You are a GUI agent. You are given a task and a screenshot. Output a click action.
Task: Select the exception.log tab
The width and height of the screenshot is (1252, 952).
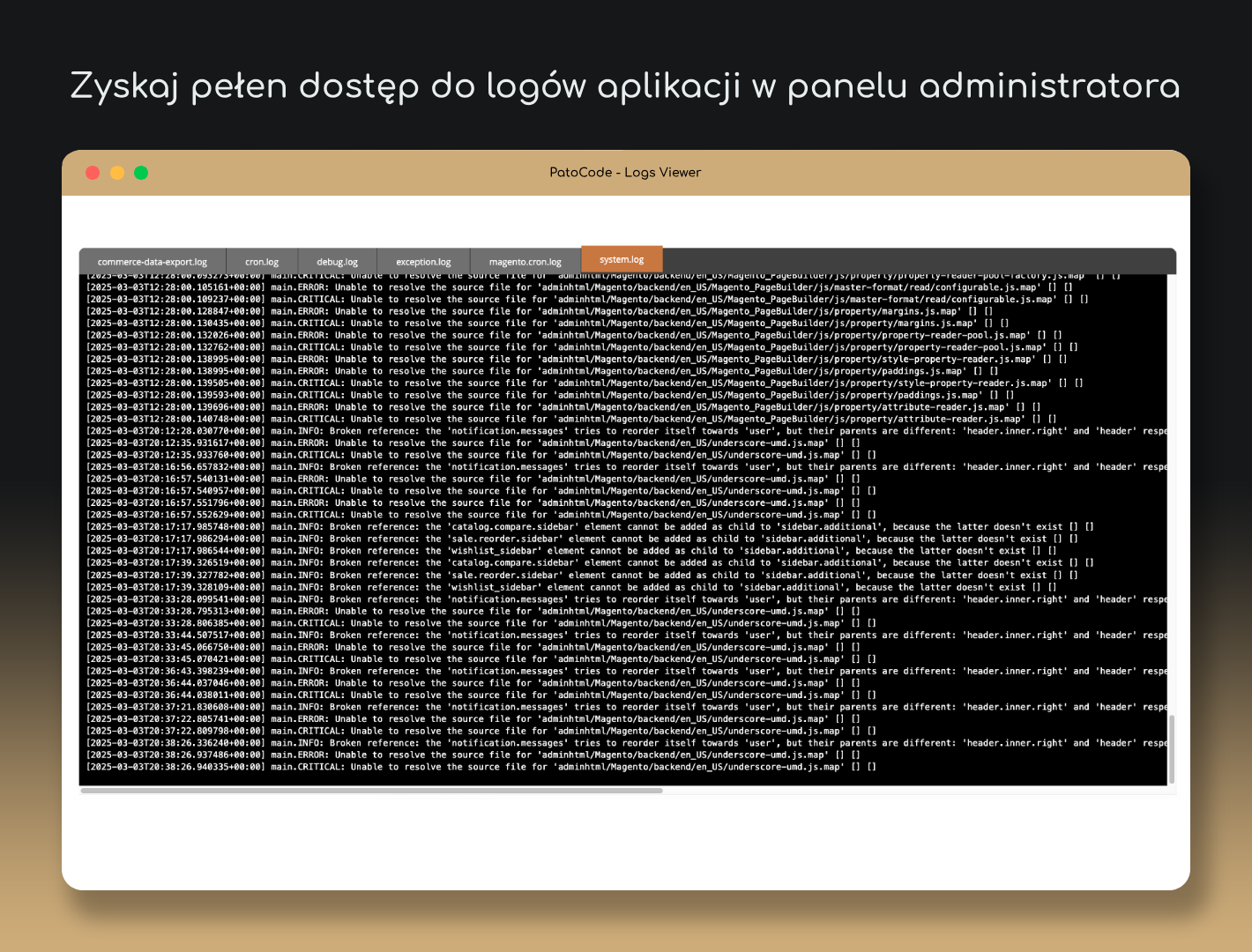point(423,261)
